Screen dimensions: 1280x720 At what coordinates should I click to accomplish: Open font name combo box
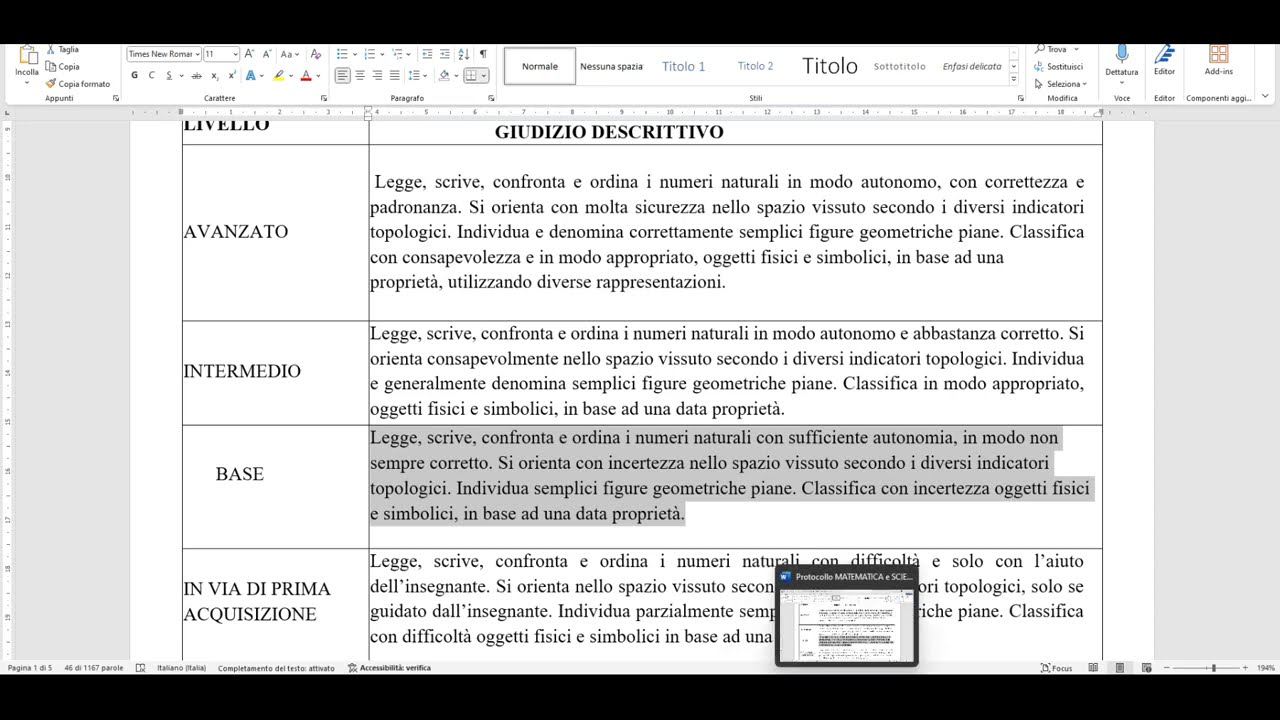164,54
